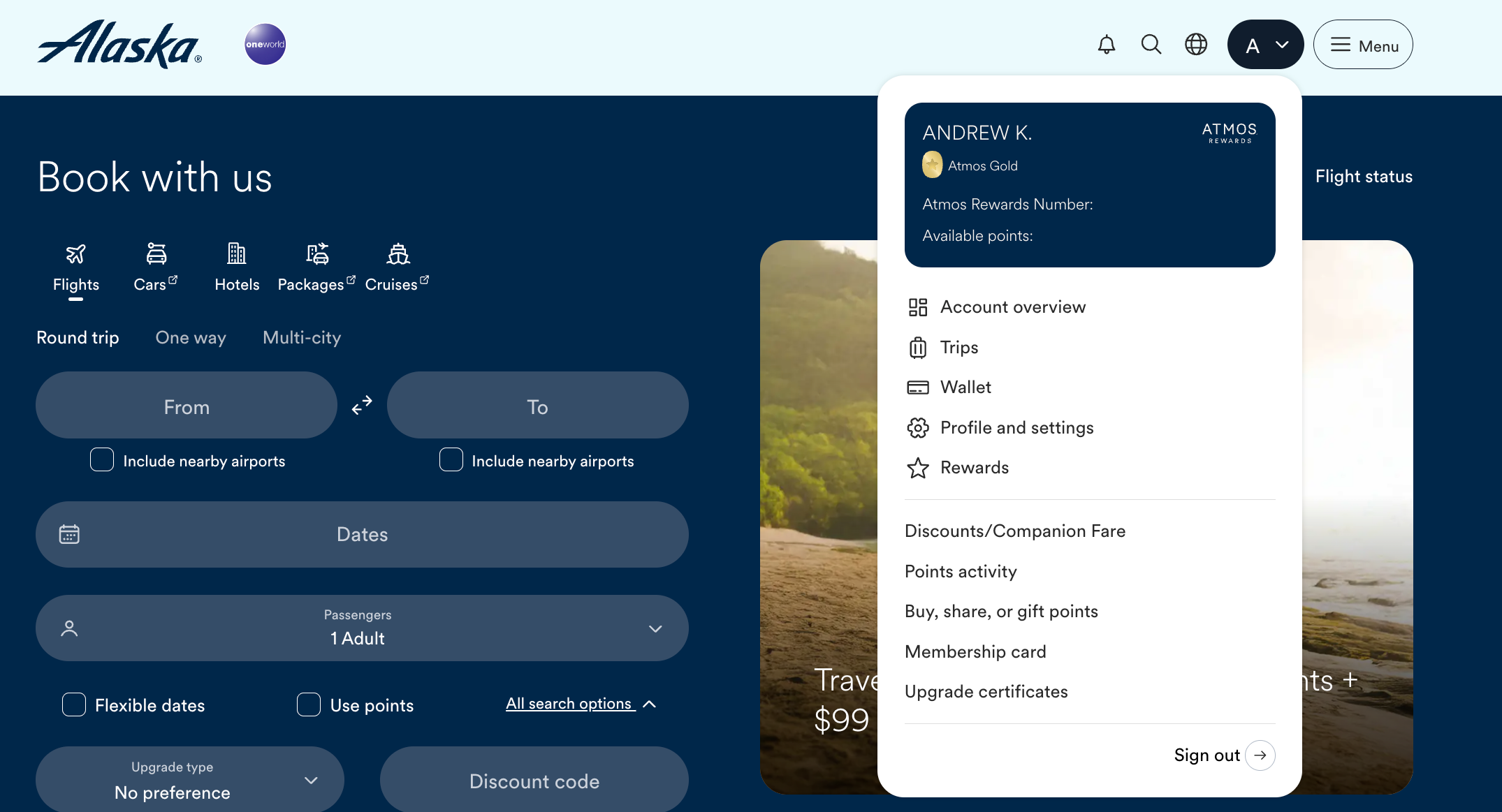
Task: Focus the From airport field
Action: point(187,405)
